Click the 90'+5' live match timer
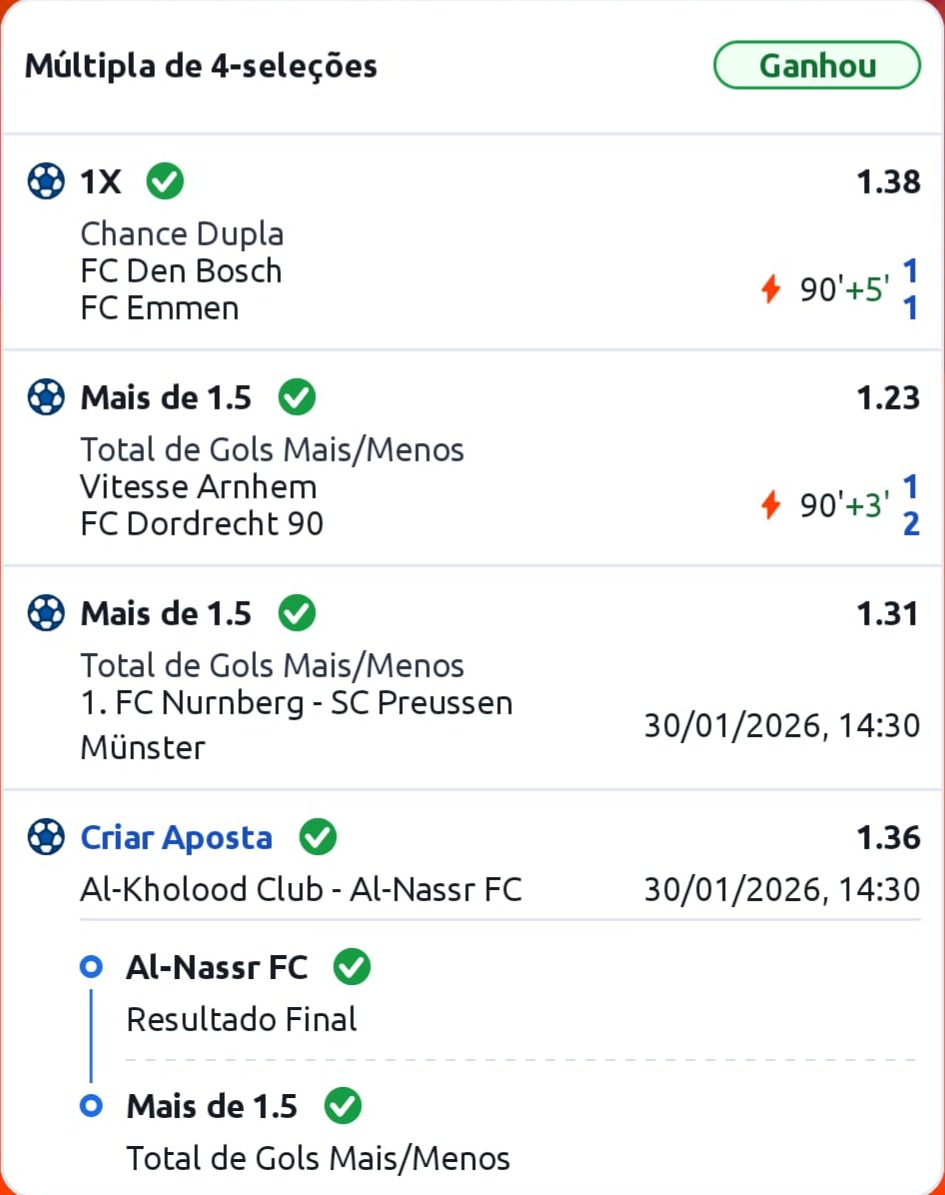The image size is (945, 1195). tap(844, 290)
